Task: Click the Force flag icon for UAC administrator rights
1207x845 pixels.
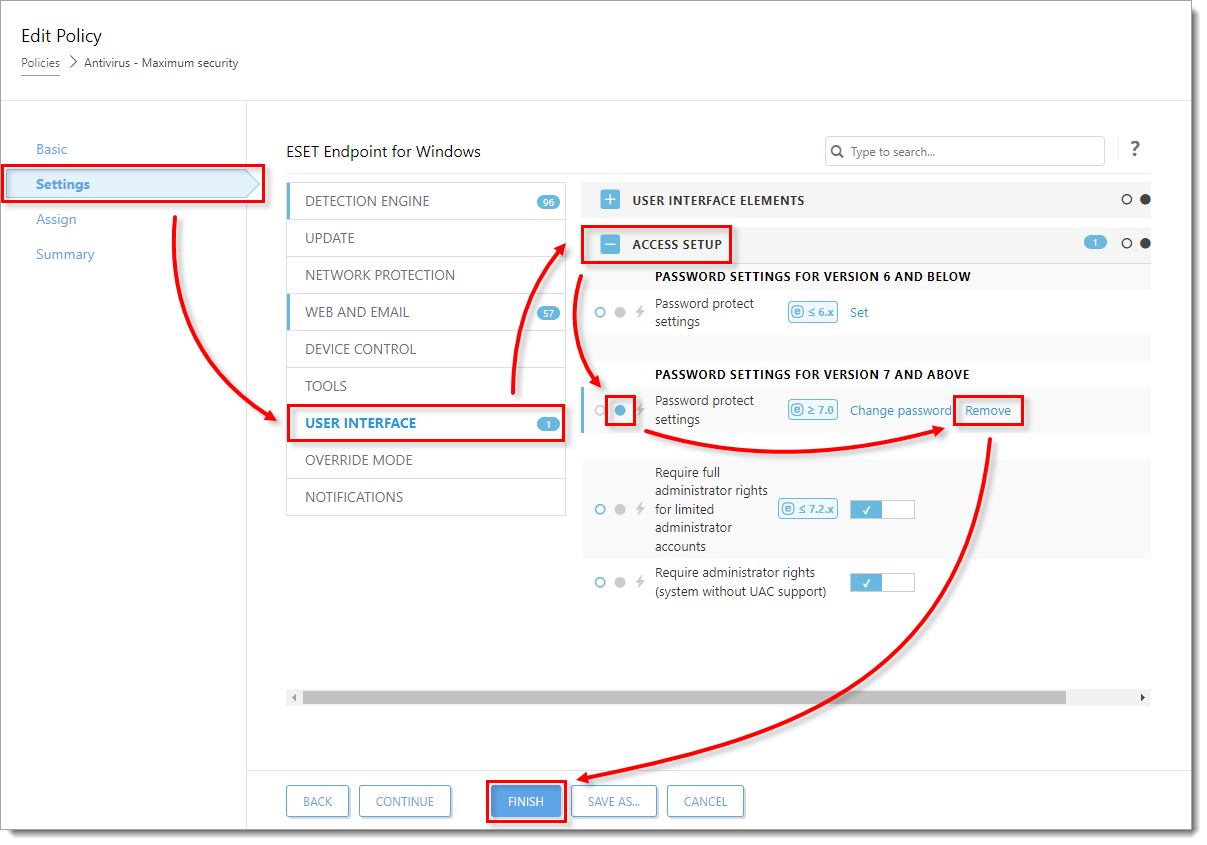Action: (640, 582)
